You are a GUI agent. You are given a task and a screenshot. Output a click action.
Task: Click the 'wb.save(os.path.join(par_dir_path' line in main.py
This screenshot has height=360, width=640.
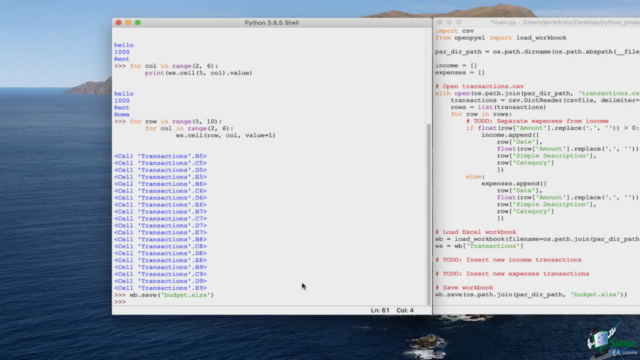pos(531,294)
